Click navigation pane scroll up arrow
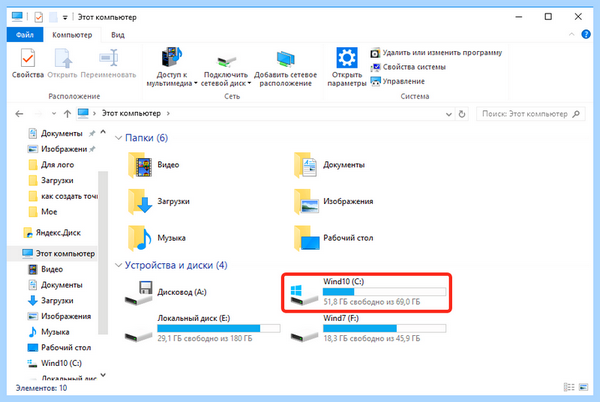The image size is (600, 402). (103, 132)
